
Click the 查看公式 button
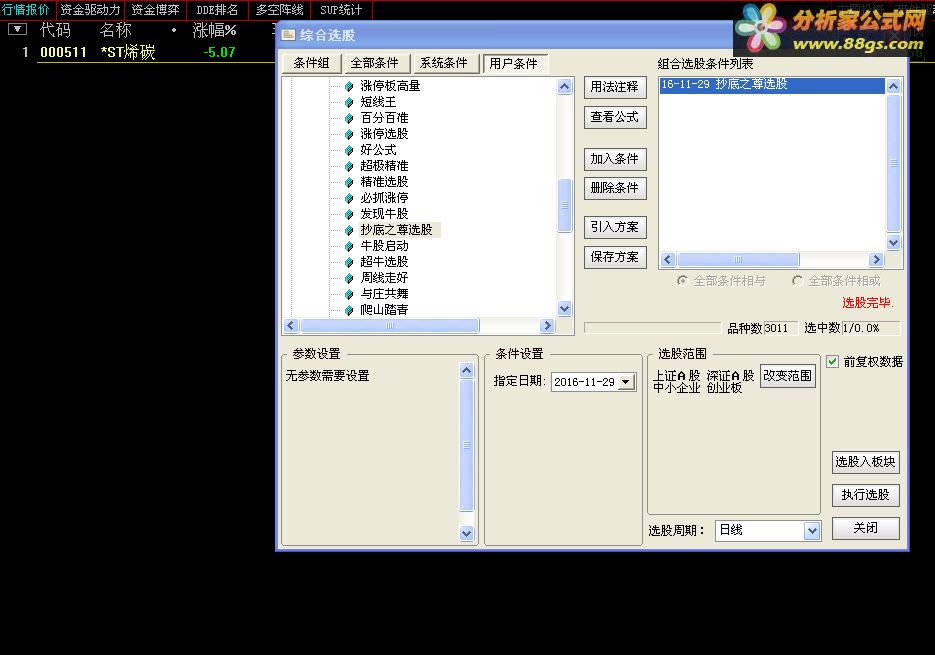615,118
